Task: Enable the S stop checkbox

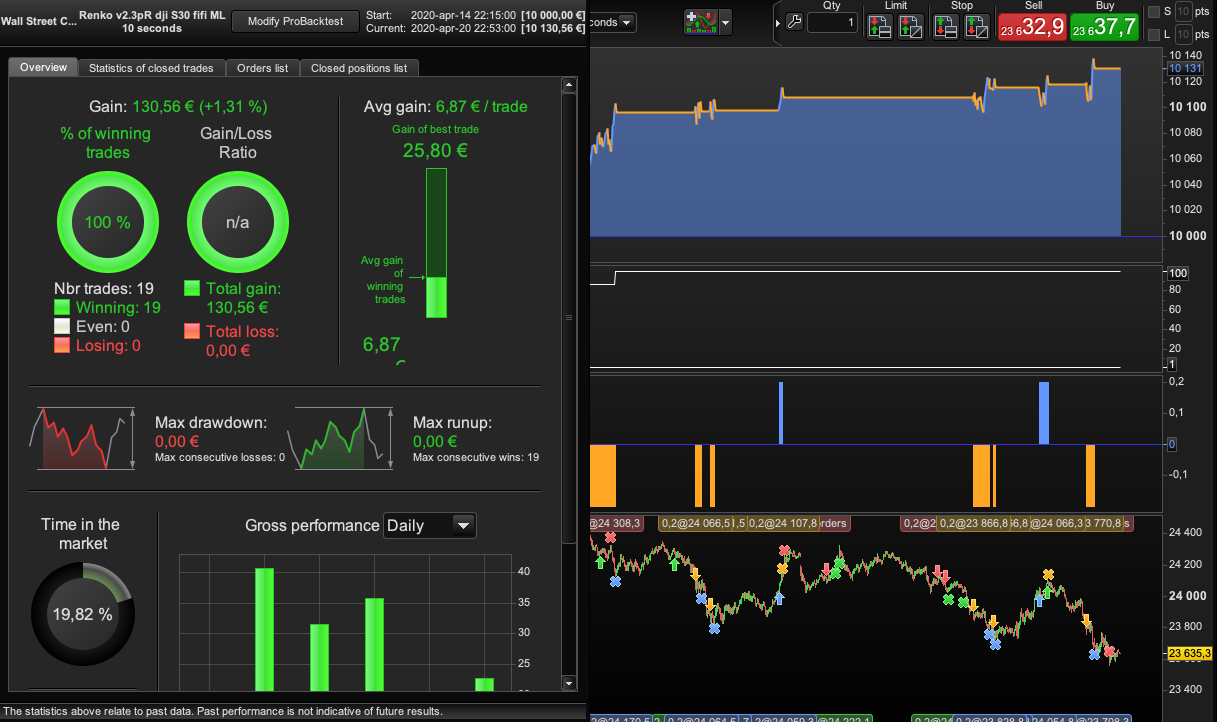Action: coord(1153,12)
